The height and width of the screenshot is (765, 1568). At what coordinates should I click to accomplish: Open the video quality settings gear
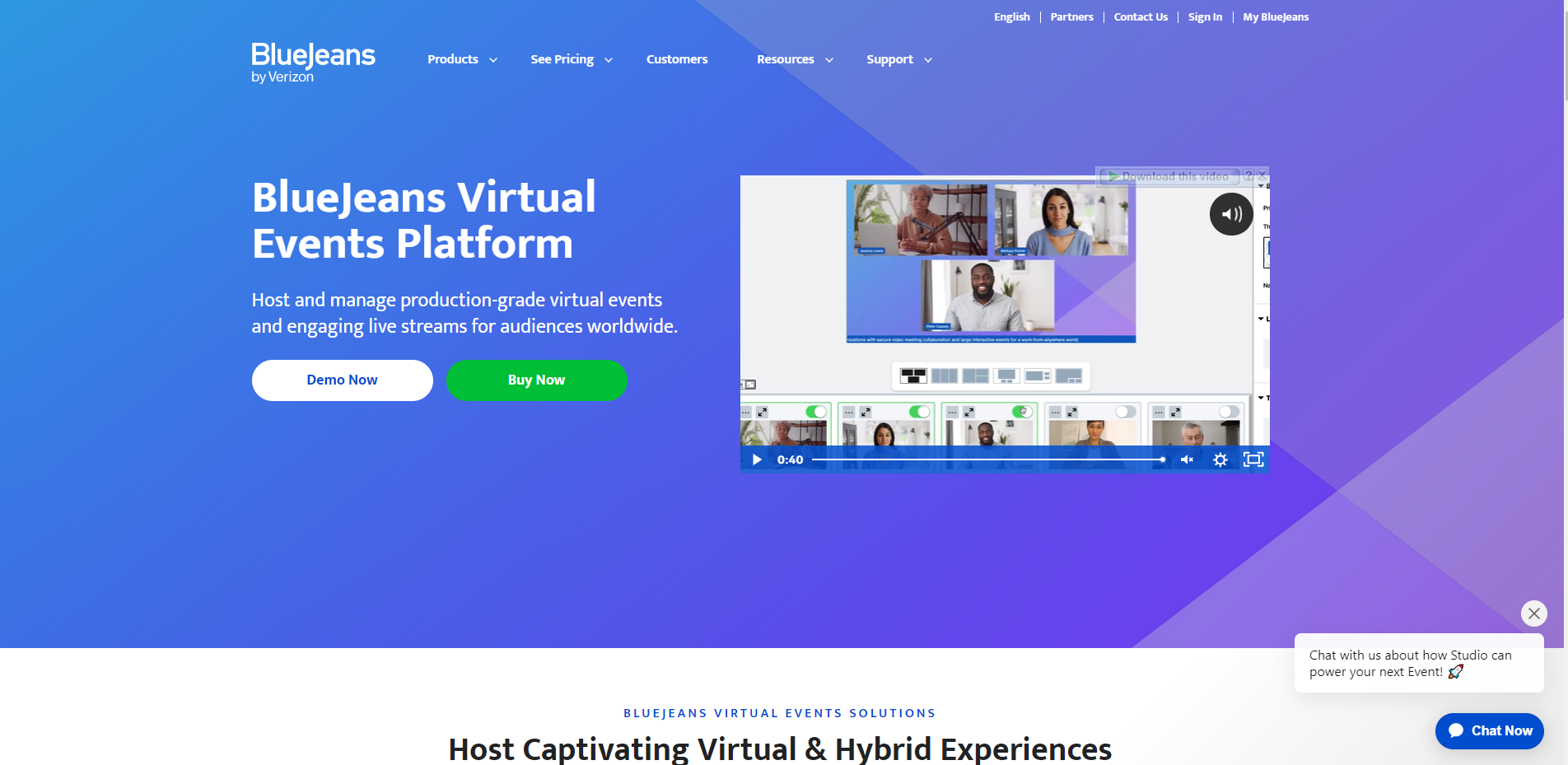click(x=1220, y=459)
